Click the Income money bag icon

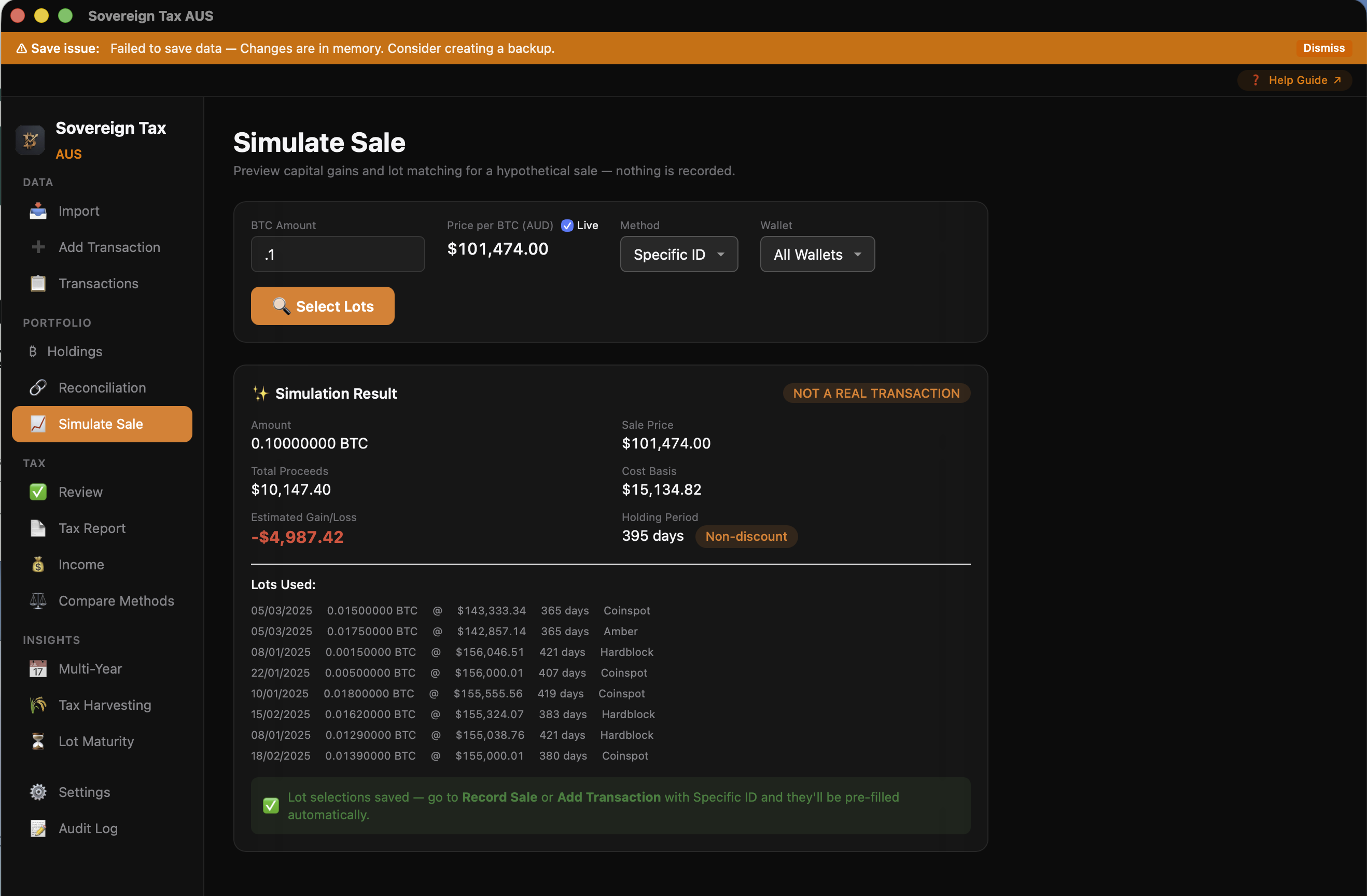[x=37, y=564]
